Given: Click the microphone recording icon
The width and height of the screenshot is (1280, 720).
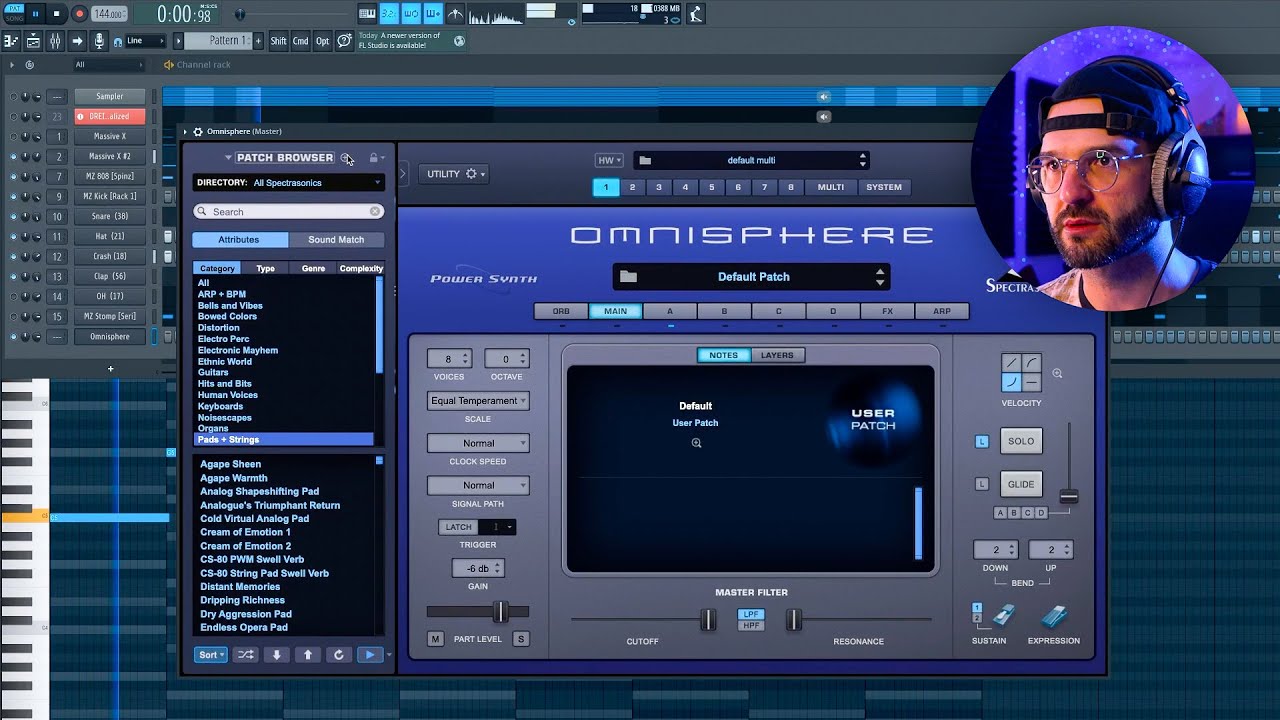Looking at the screenshot, I should tap(99, 41).
